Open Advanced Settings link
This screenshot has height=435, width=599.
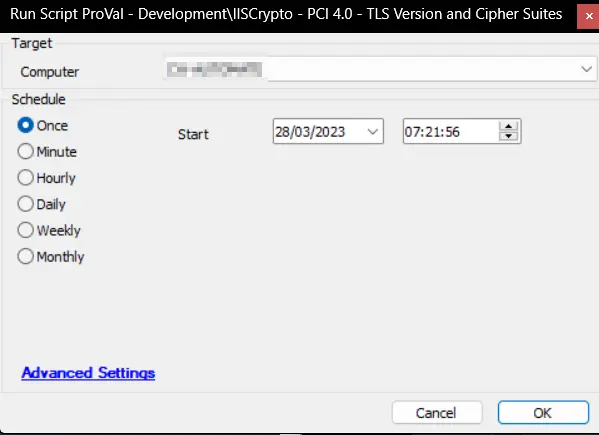point(88,373)
